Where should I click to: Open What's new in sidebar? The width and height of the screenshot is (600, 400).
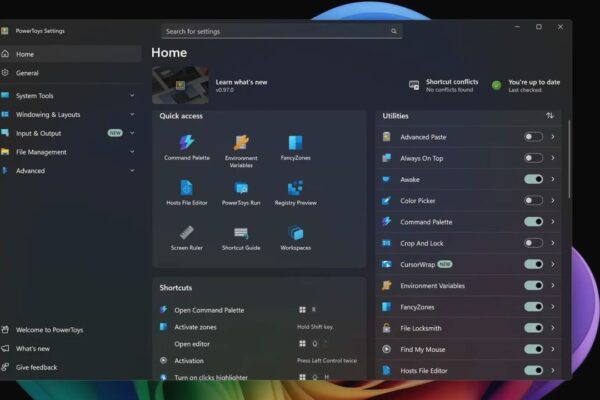34,349
